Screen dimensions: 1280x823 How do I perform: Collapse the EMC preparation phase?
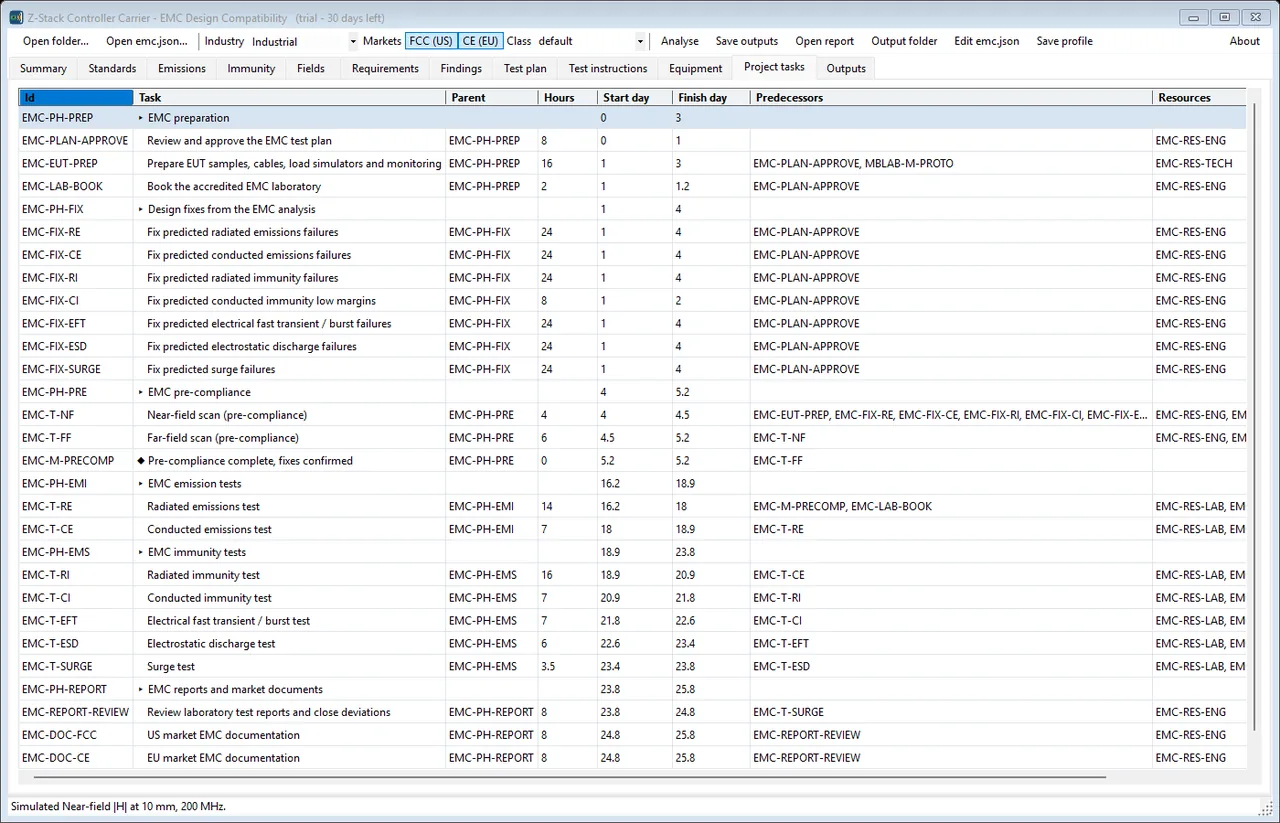tap(141, 118)
